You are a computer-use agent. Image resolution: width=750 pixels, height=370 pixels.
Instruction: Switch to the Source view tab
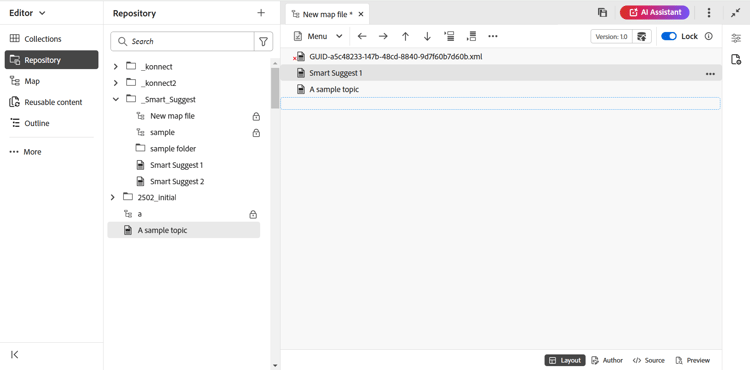pos(649,360)
